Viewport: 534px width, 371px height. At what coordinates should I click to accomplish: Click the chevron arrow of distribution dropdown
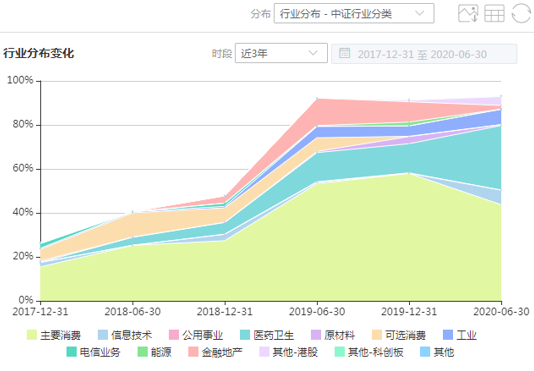coord(420,14)
